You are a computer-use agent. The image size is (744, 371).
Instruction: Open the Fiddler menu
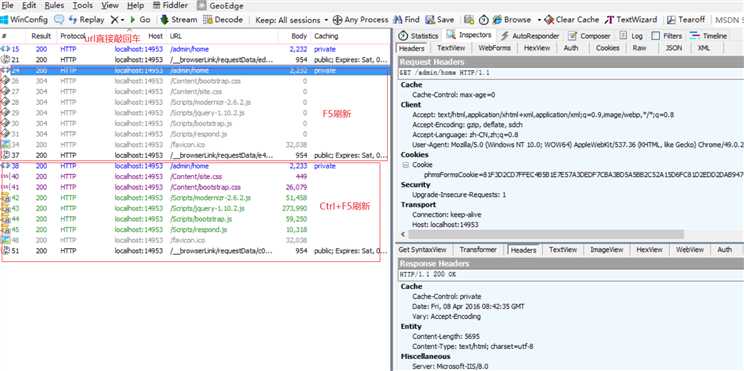click(171, 6)
